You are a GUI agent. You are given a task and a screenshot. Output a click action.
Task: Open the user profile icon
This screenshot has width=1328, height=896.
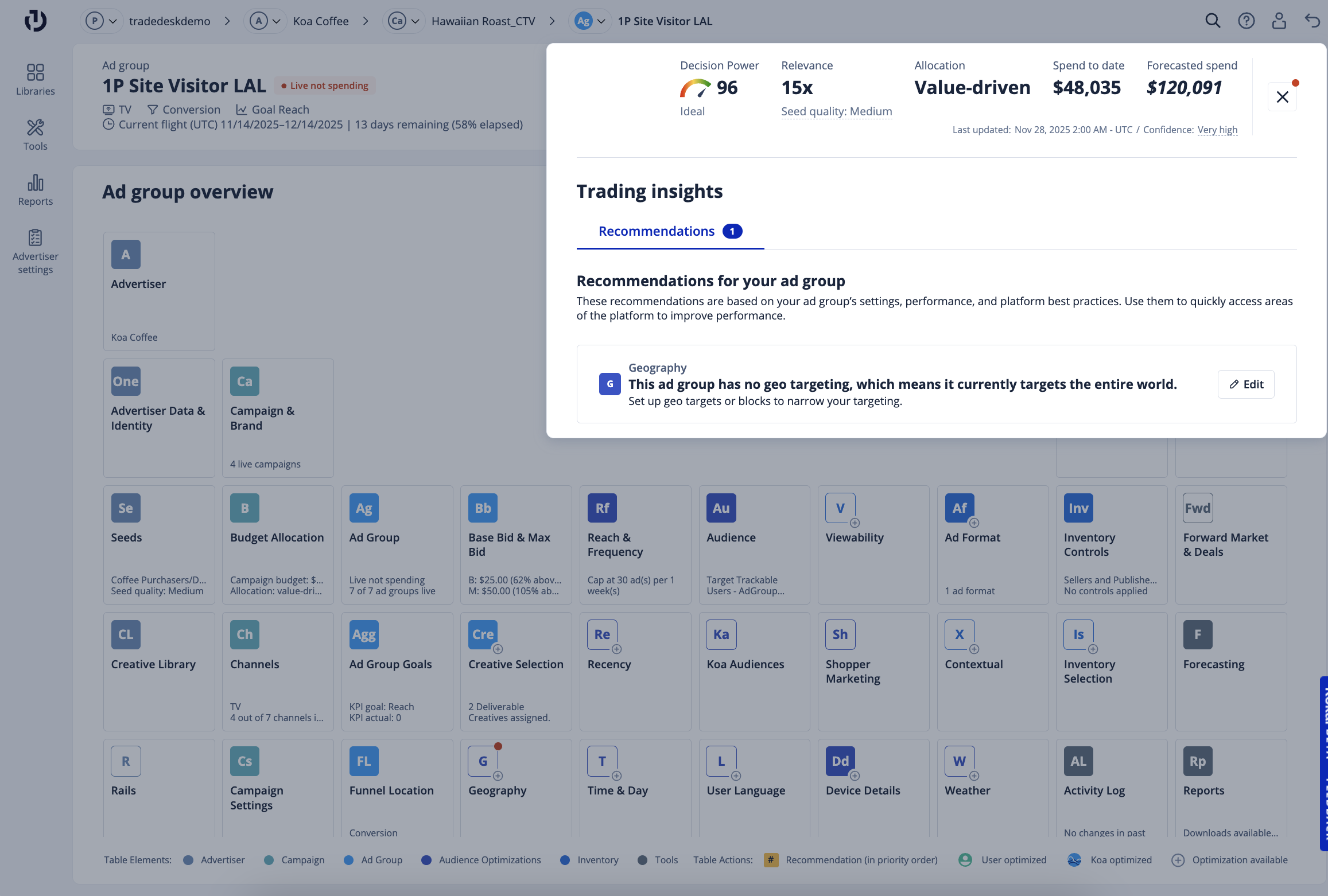coord(1279,21)
